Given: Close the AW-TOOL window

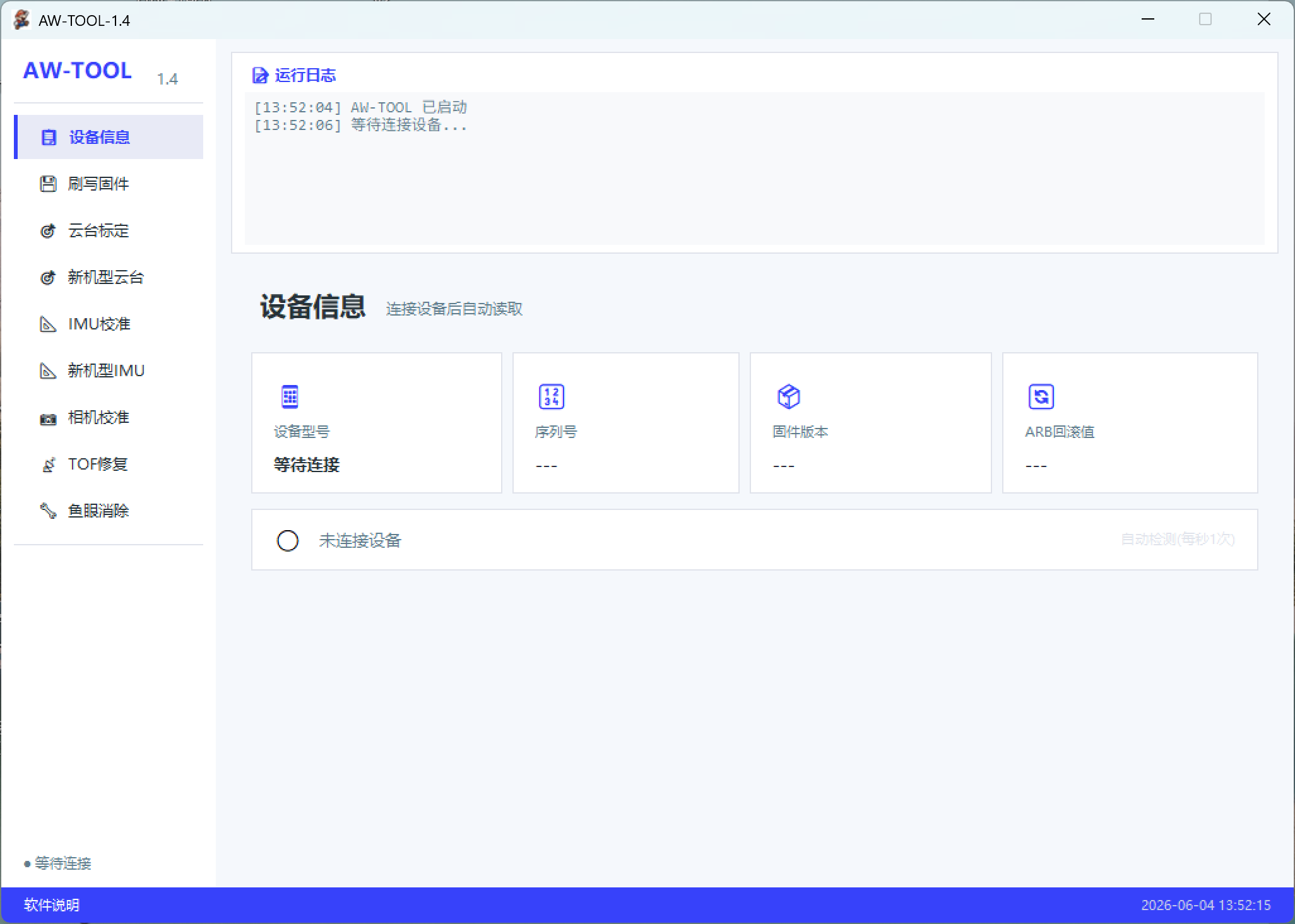Looking at the screenshot, I should tap(1264, 20).
